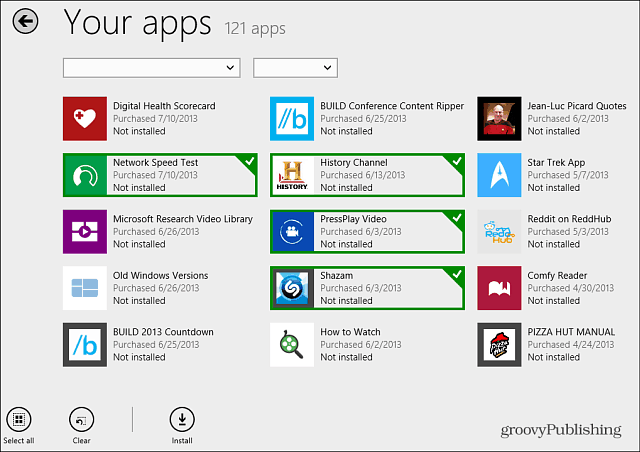This screenshot has width=640, height=452.
Task: Click the BUILD Conference Content Ripper icon
Action: 292,118
